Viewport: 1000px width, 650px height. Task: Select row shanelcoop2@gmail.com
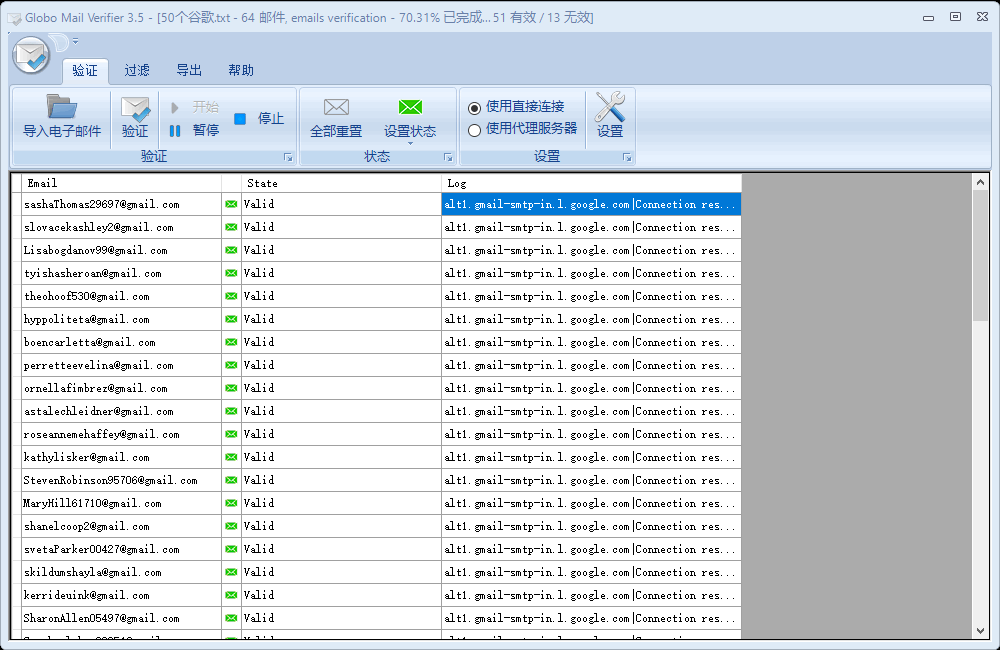coord(376,526)
